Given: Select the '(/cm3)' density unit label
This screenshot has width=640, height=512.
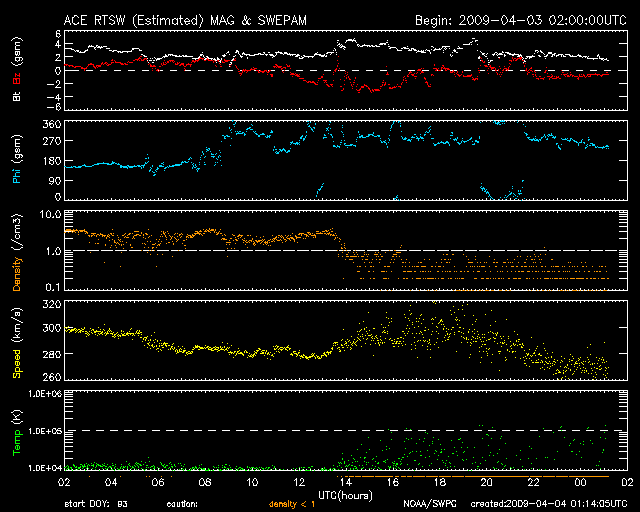Looking at the screenshot, I should click(17, 232).
